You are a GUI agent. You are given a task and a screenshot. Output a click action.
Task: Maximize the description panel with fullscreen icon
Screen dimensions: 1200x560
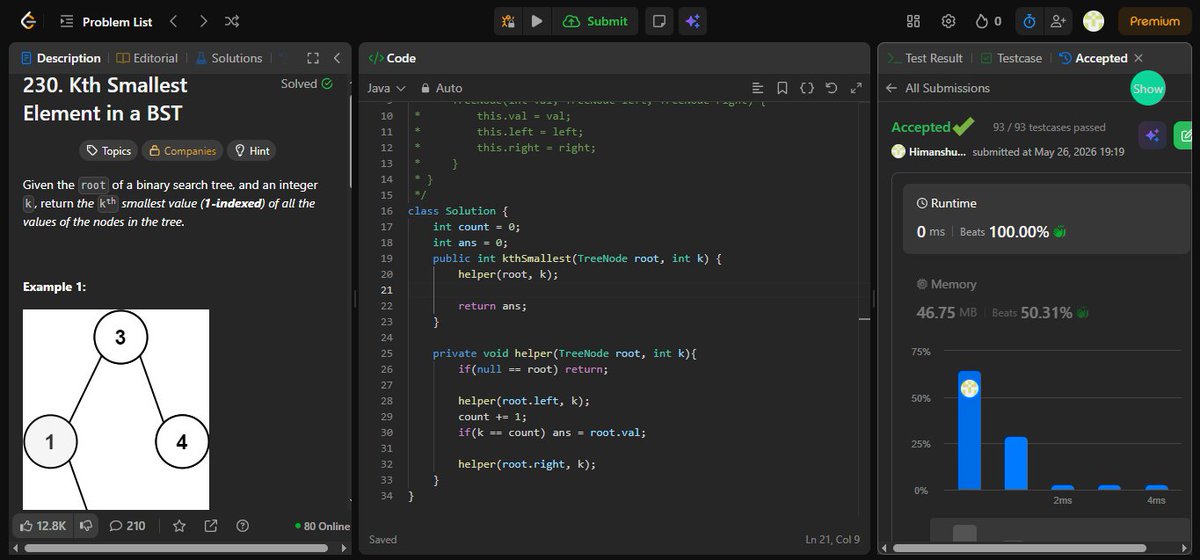[x=313, y=58]
